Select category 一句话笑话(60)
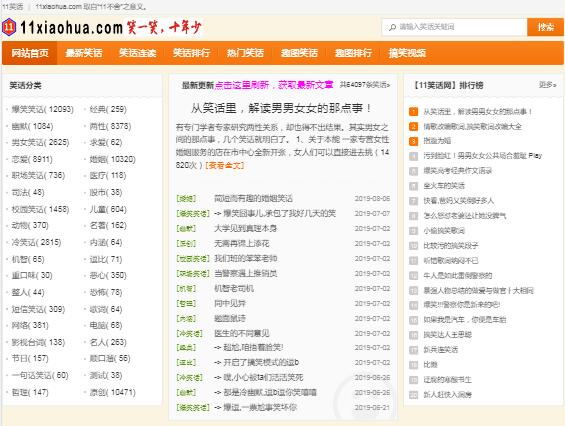The image size is (565, 426). 40,376
